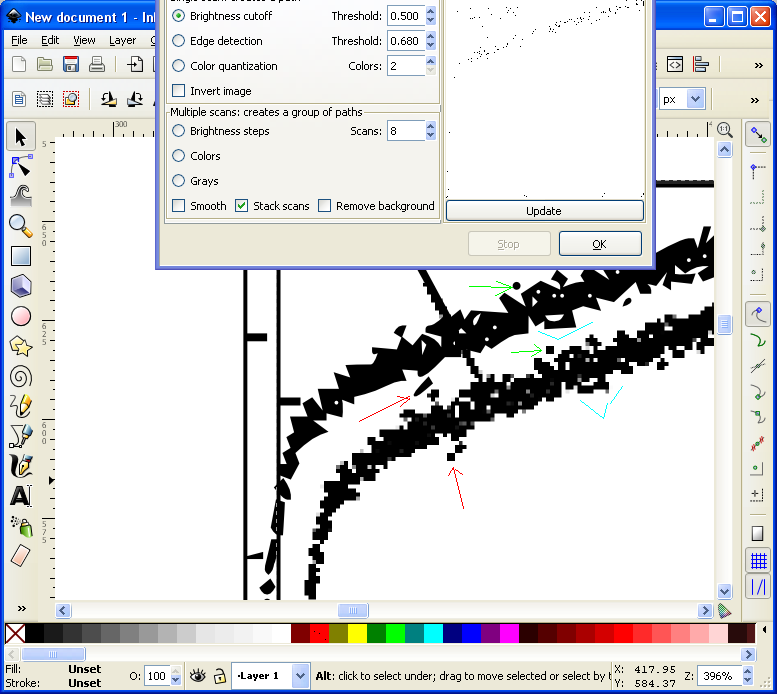Open the Edit menu
The height and width of the screenshot is (694, 777).
pos(50,40)
